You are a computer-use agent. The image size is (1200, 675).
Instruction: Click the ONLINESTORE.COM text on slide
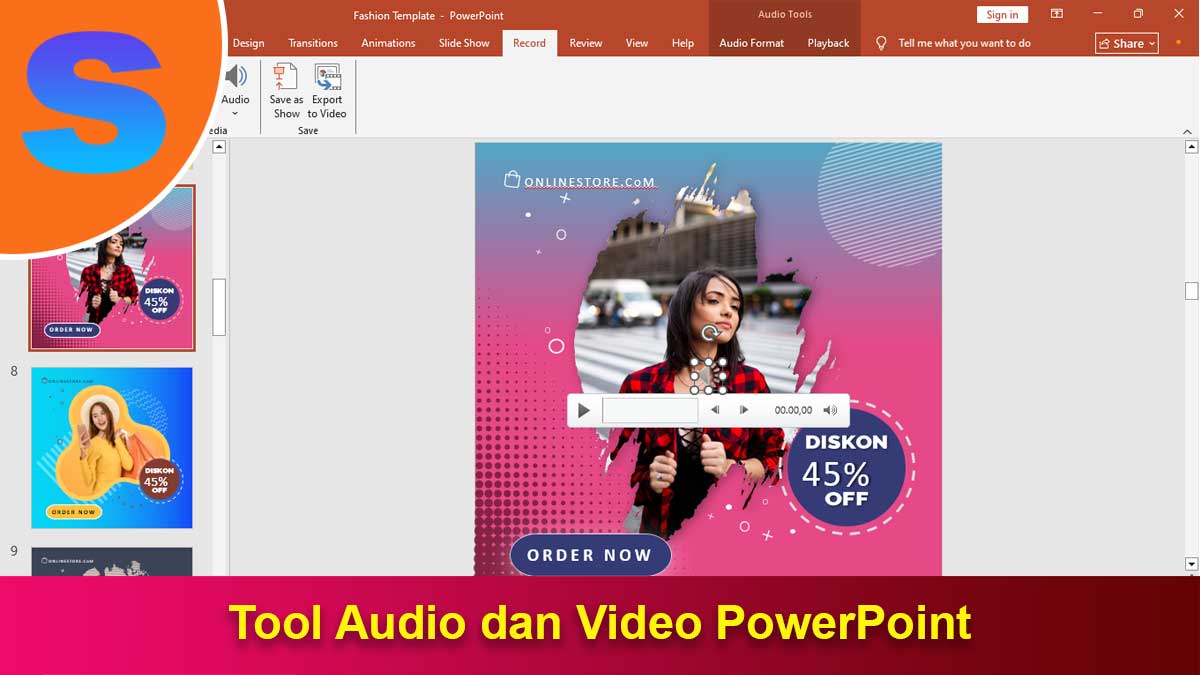tap(590, 182)
